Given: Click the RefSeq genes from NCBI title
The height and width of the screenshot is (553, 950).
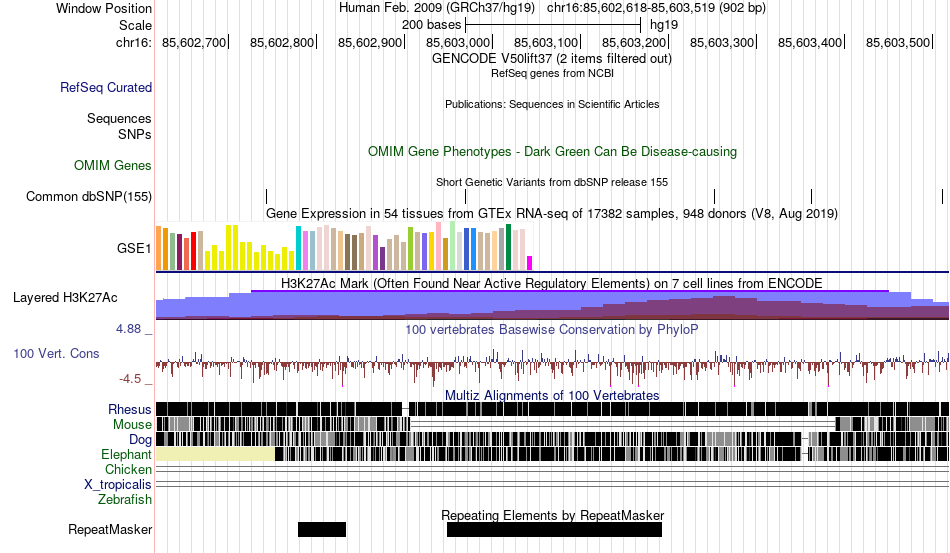Looking at the screenshot, I should (x=552, y=73).
